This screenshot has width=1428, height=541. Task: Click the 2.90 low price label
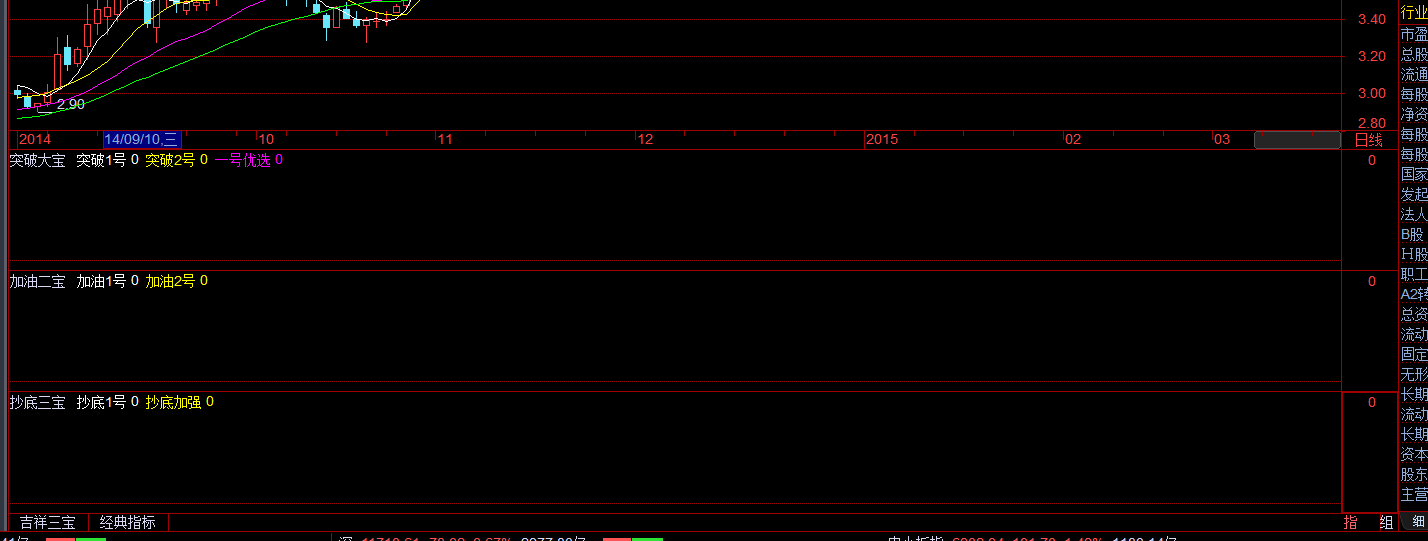click(70, 104)
